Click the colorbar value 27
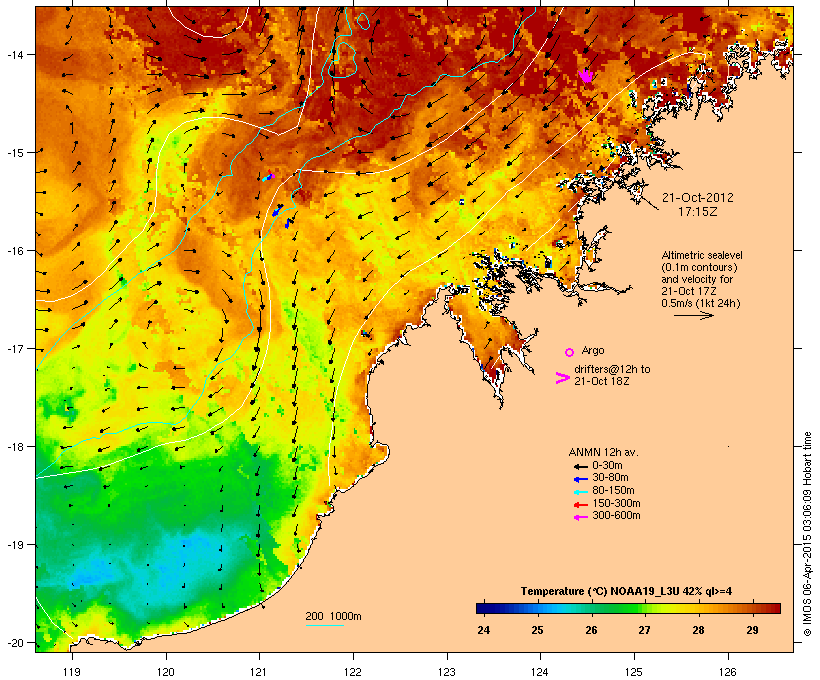The image size is (820, 680). tap(644, 630)
